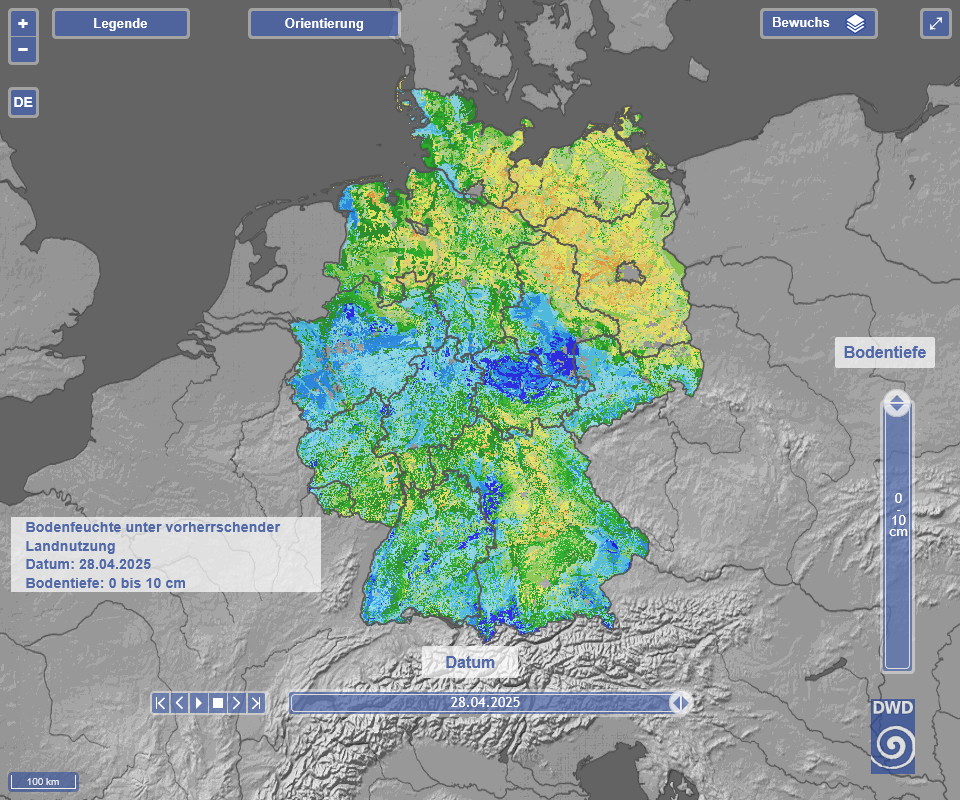The width and height of the screenshot is (960, 800).
Task: Click the Bodentiefe slider handle
Action: (x=897, y=404)
